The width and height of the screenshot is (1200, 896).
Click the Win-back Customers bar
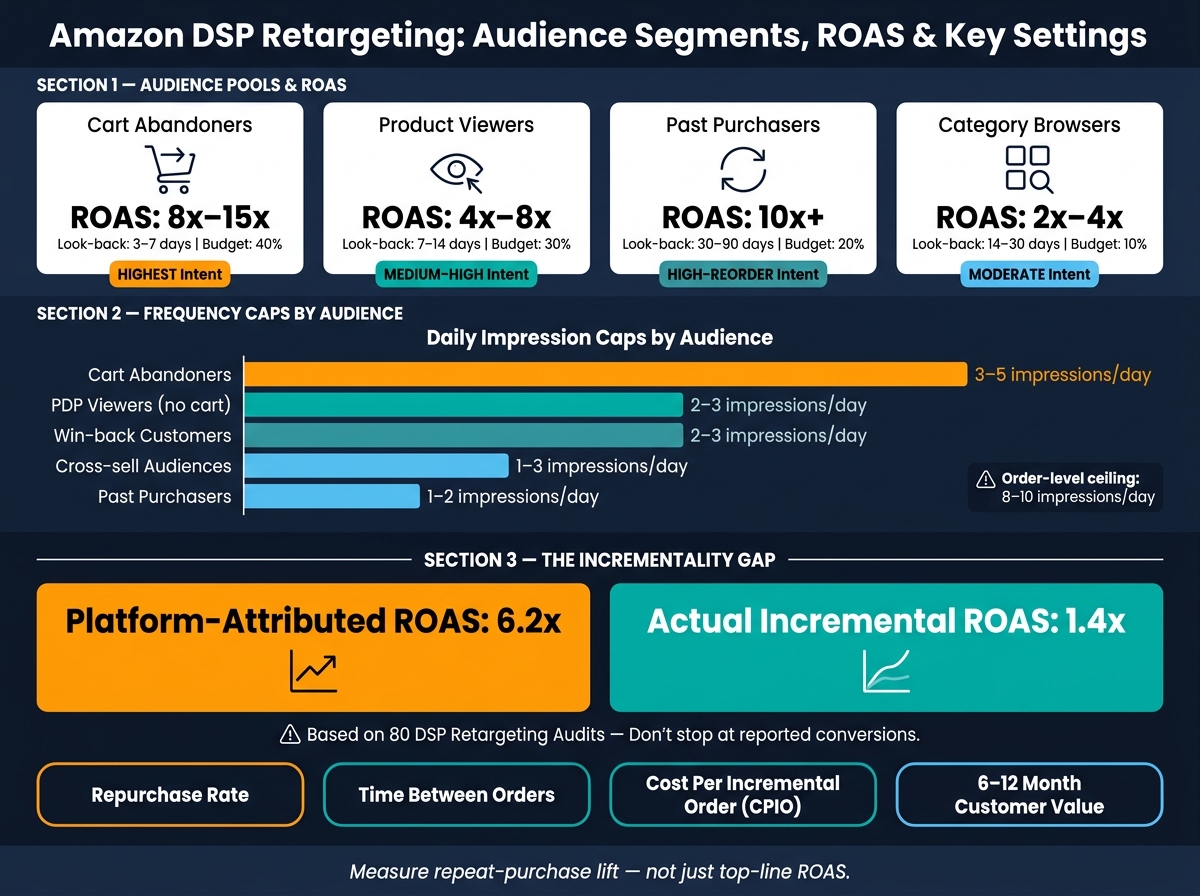464,435
